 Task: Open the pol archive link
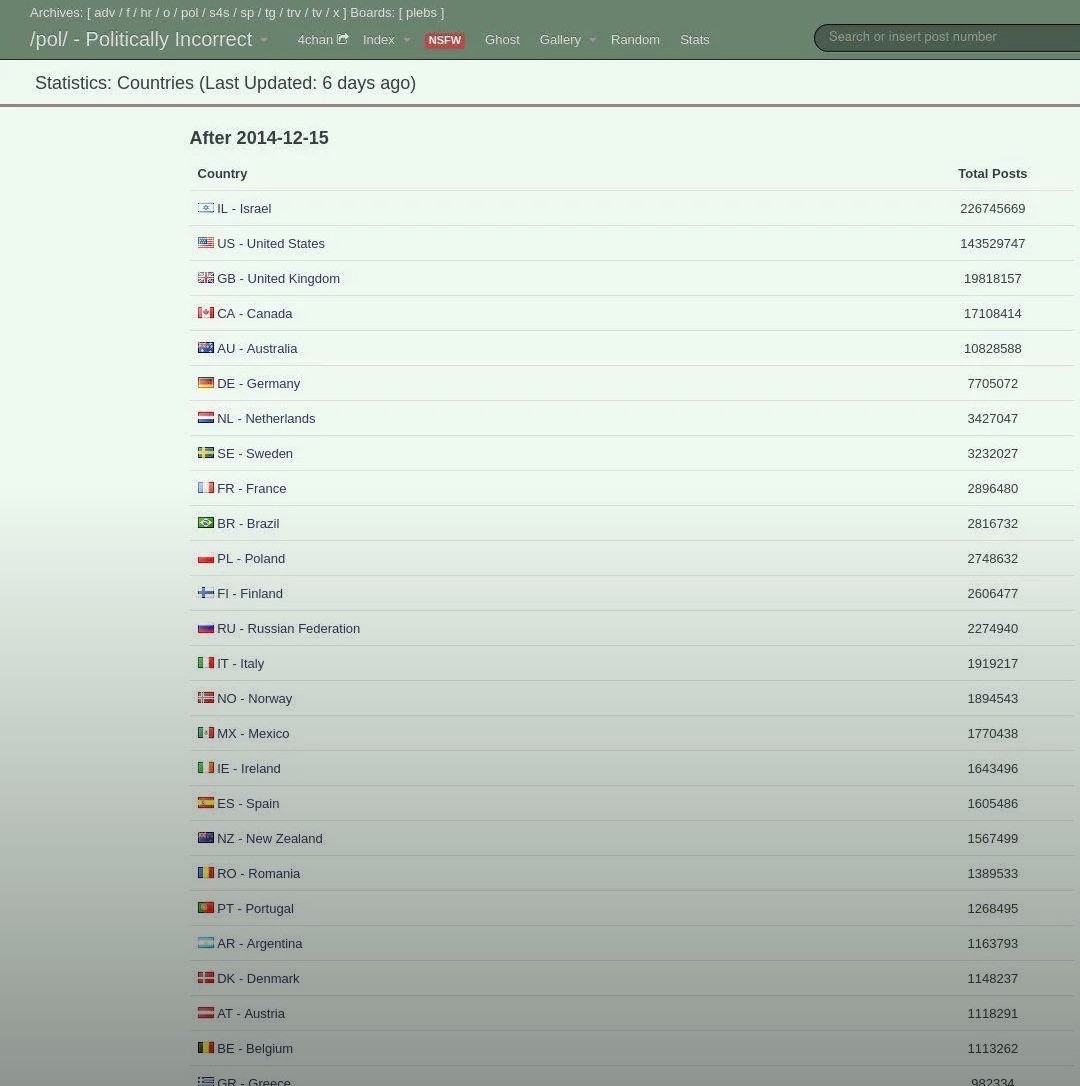click(x=190, y=12)
